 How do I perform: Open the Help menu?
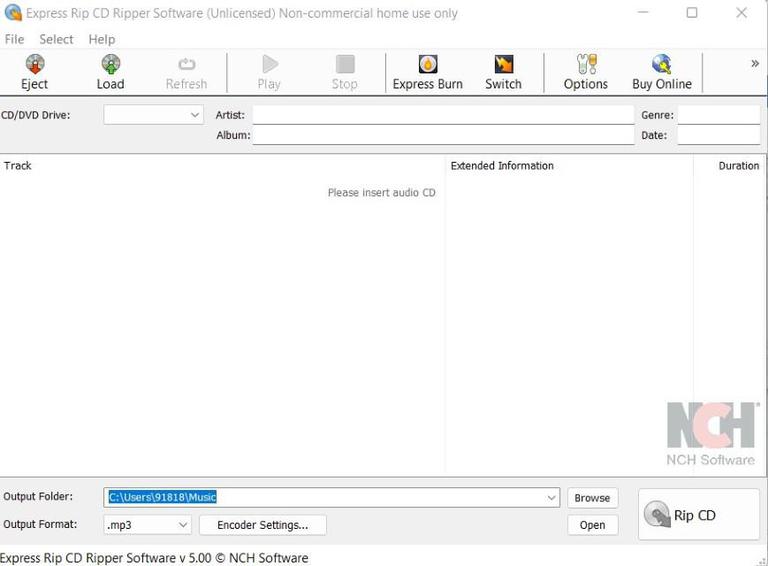click(x=102, y=39)
